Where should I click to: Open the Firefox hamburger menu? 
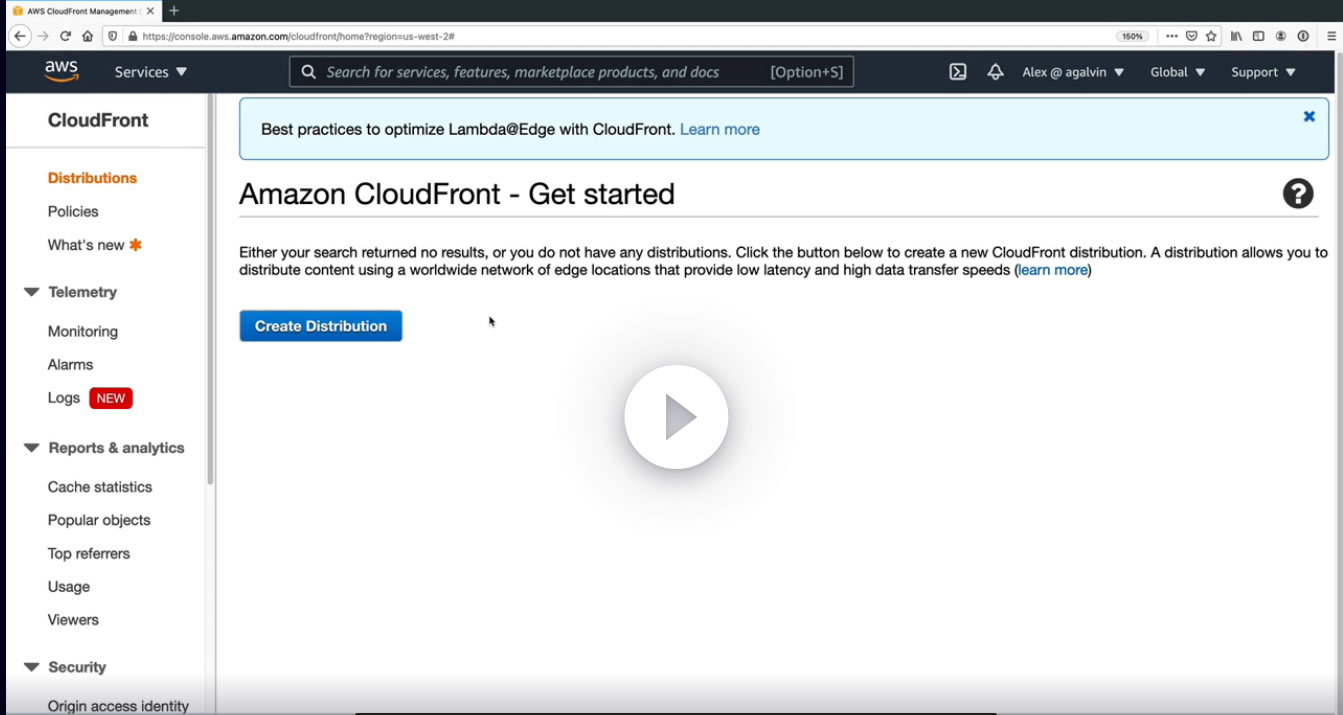(1330, 36)
